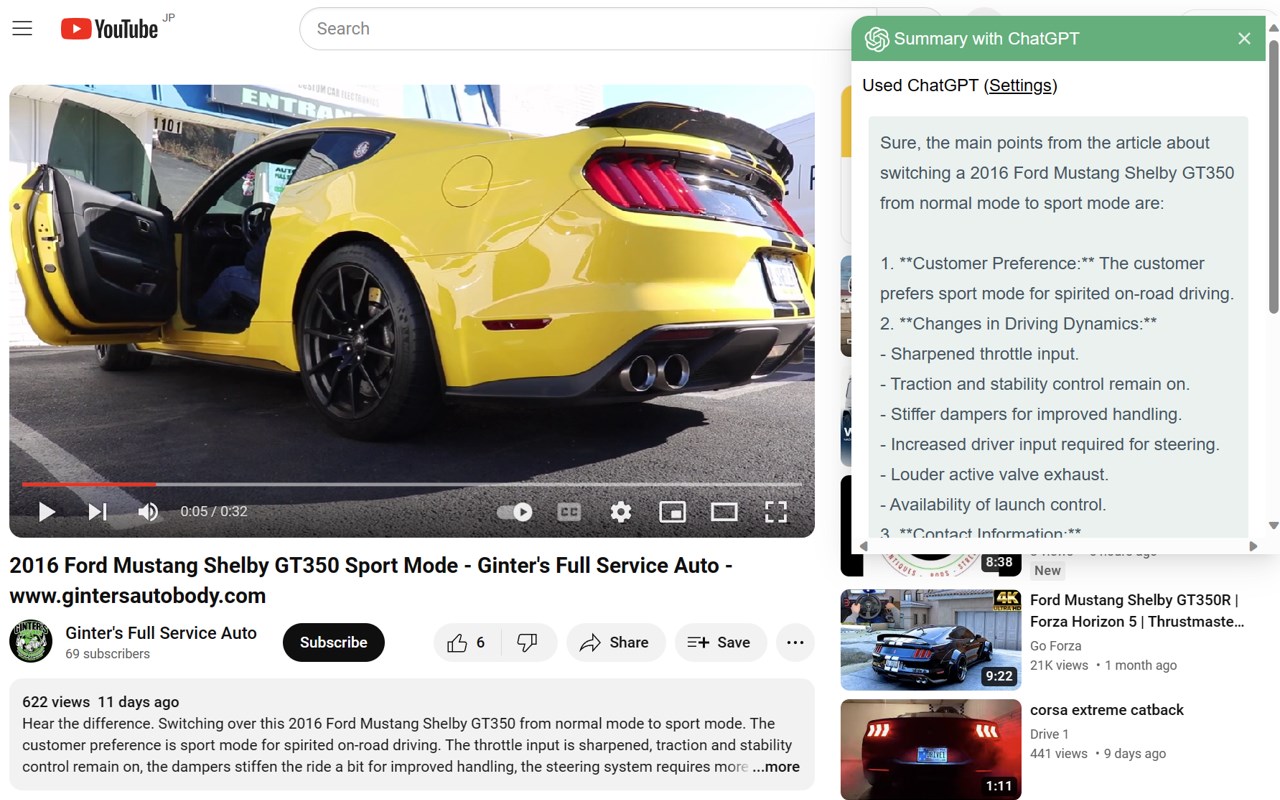Viewport: 1280px width, 800px height.
Task: Skip to the next video
Action: click(x=97, y=512)
